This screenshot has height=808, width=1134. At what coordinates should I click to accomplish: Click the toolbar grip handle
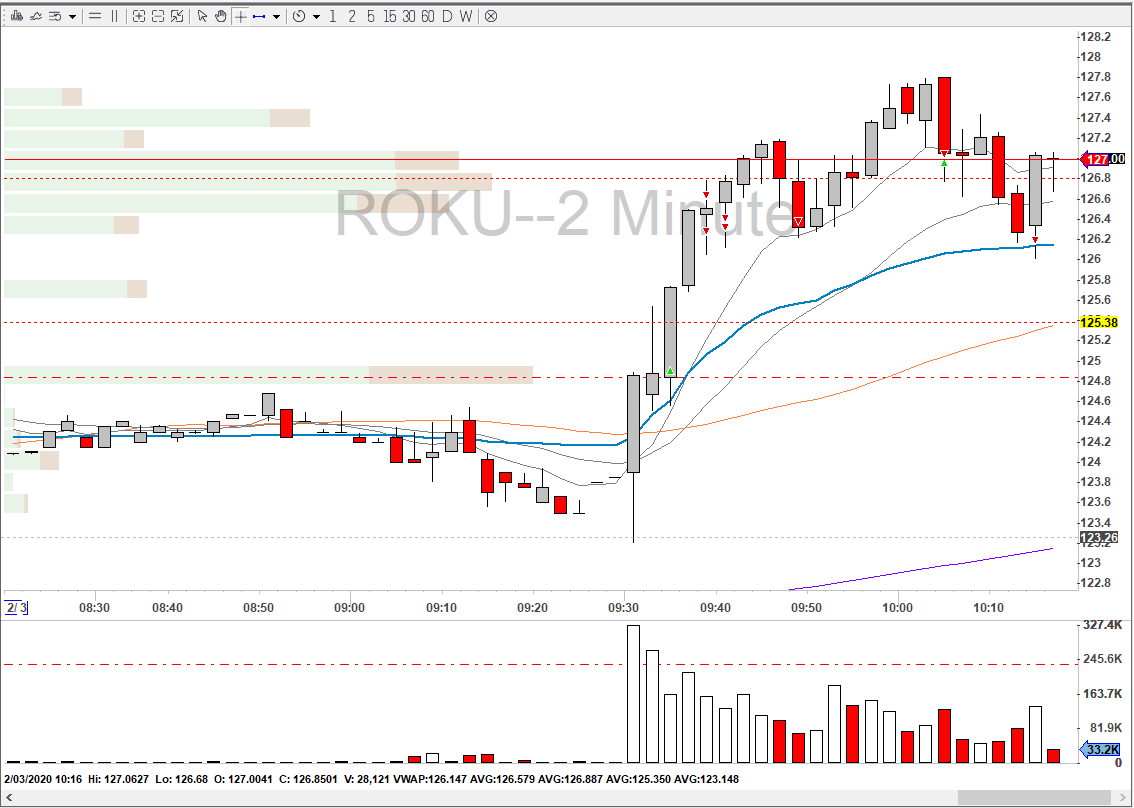(5, 16)
